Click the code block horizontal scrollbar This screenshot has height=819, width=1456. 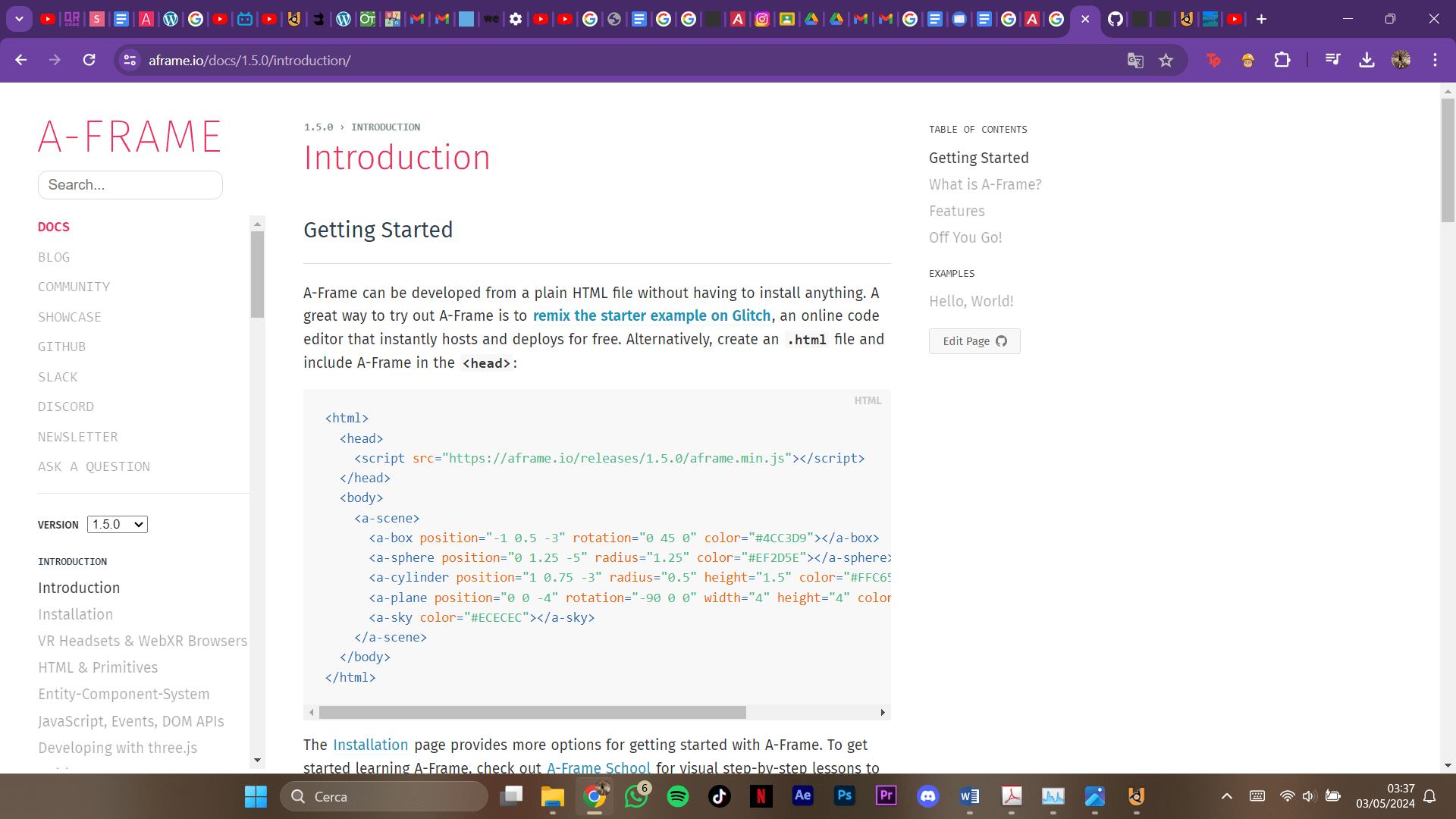(532, 712)
